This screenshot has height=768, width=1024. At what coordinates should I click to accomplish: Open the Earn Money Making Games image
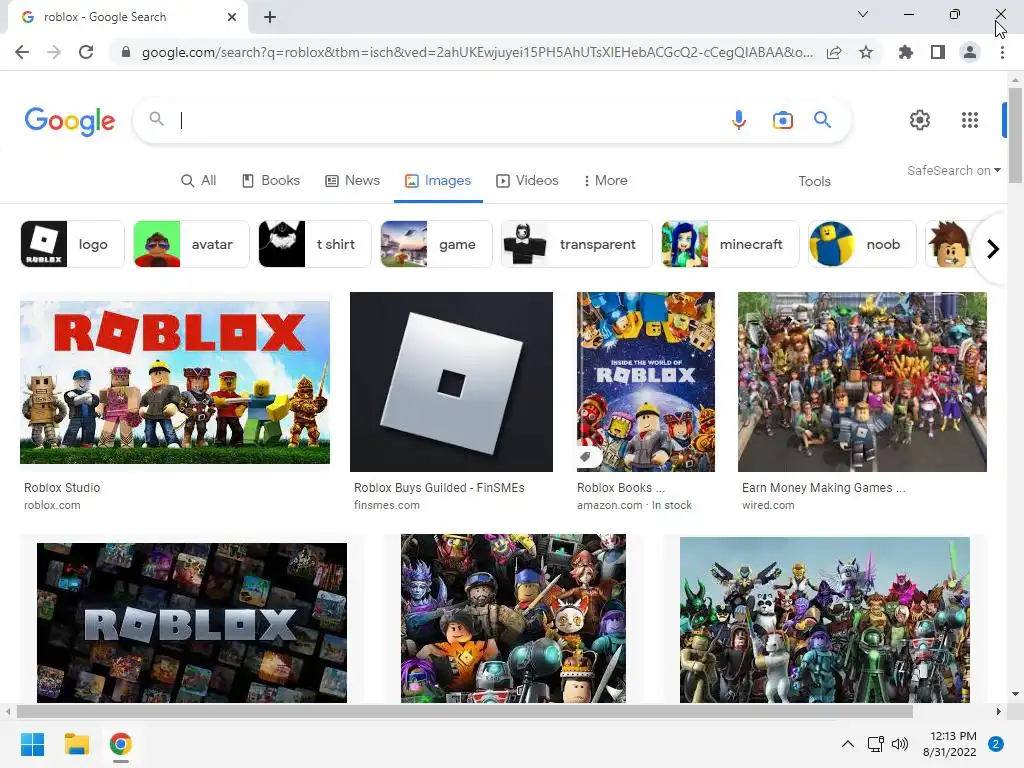pyautogui.click(x=862, y=382)
